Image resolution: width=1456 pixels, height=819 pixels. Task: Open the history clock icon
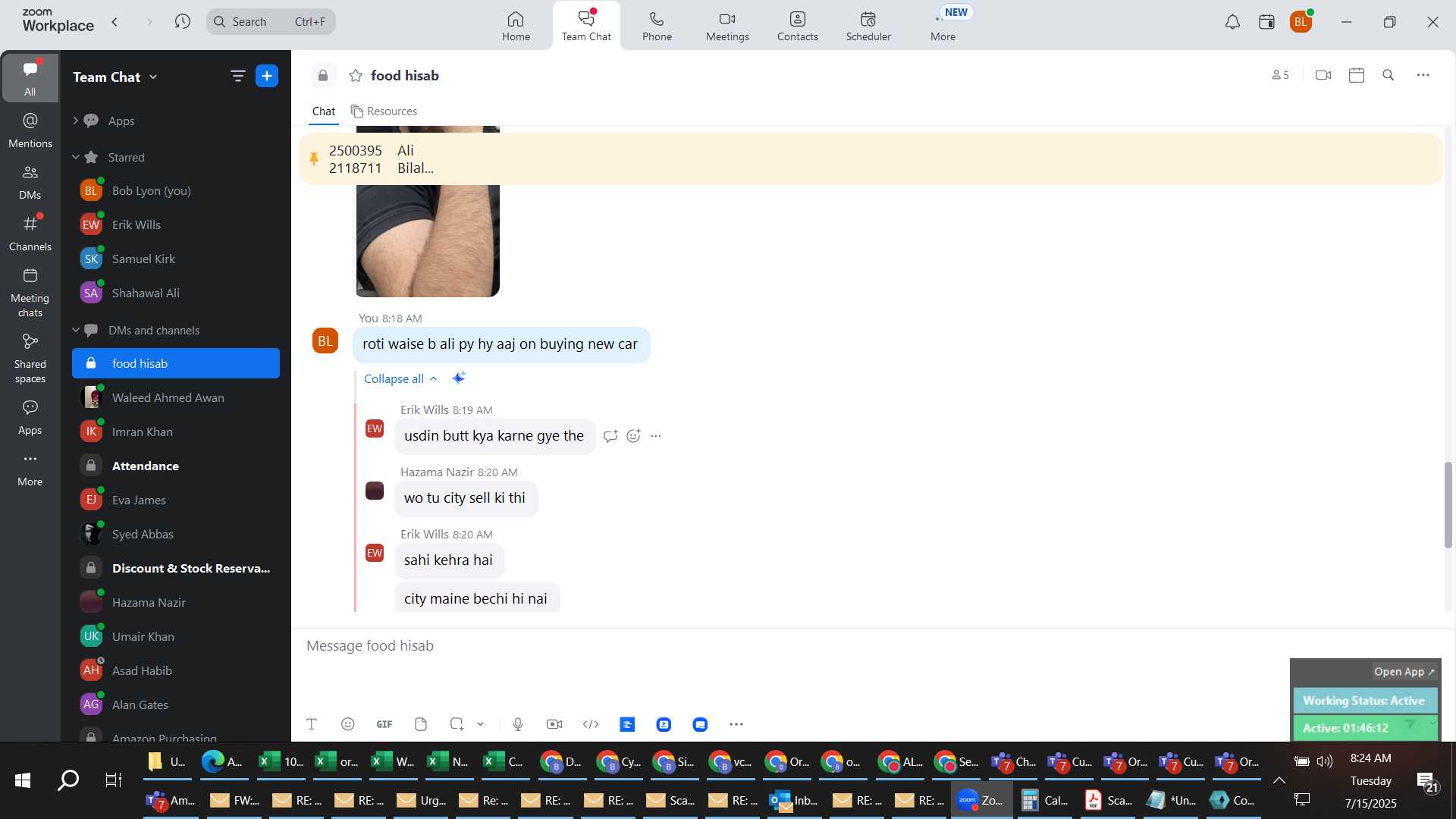click(x=182, y=22)
